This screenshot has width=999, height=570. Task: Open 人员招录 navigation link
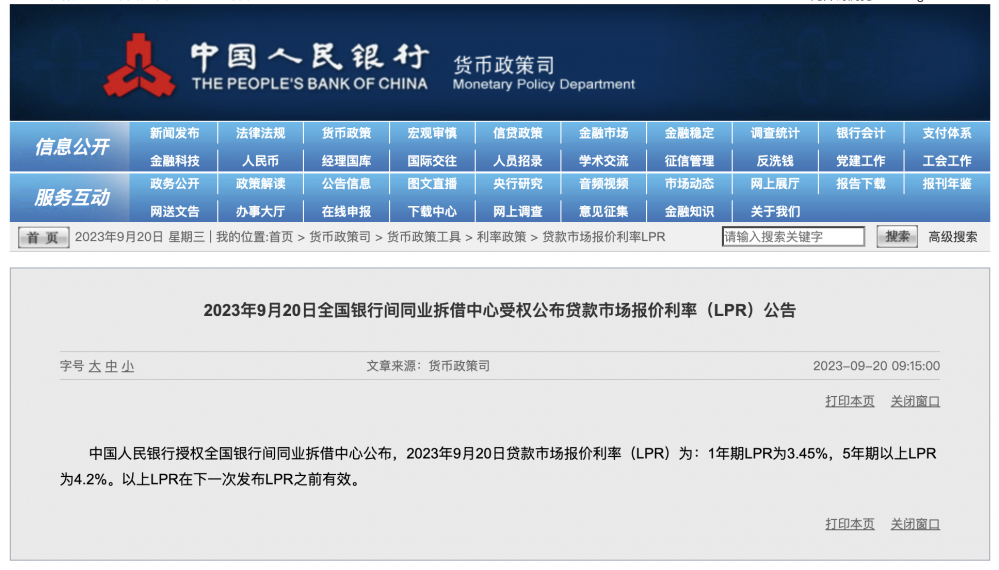click(x=517, y=161)
